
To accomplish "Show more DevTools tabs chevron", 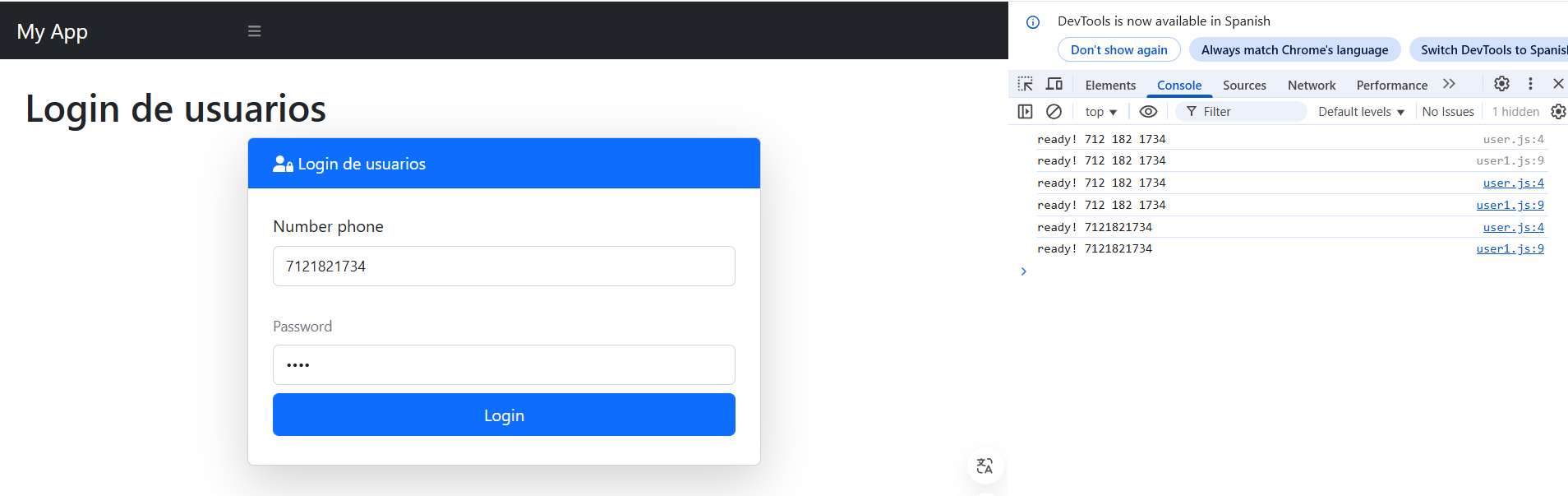I will [x=1449, y=84].
